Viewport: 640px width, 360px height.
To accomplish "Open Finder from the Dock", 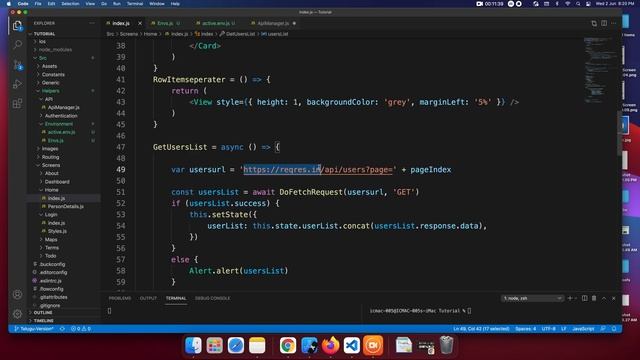I will pos(193,345).
